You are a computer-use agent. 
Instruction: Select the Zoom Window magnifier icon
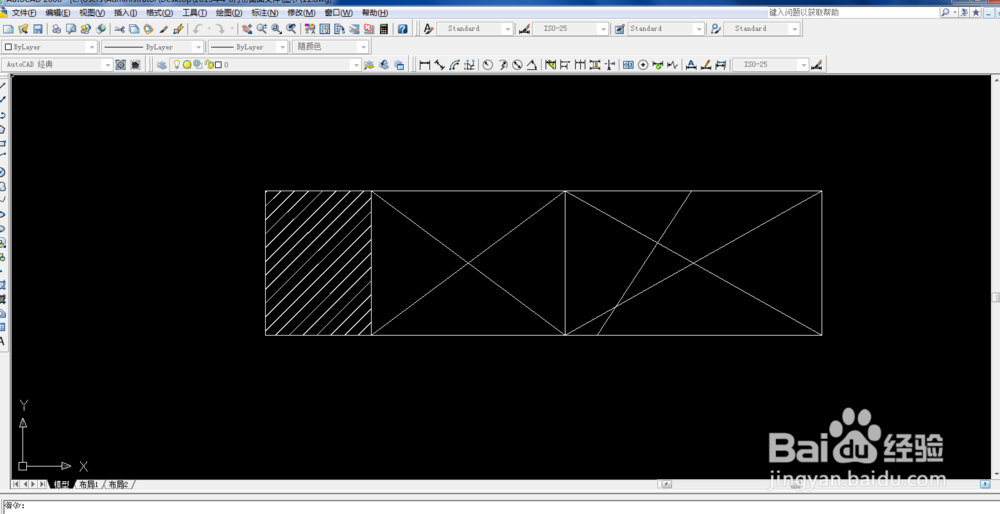coord(276,29)
